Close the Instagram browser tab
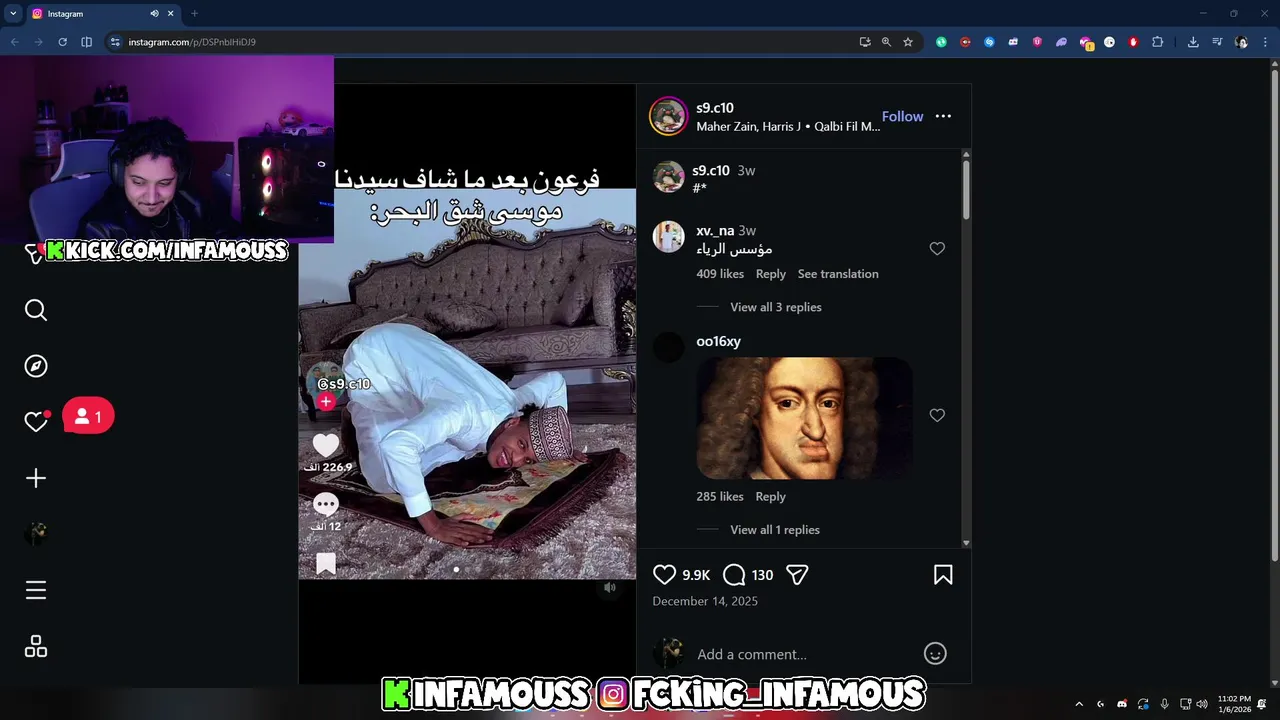 pyautogui.click(x=171, y=14)
